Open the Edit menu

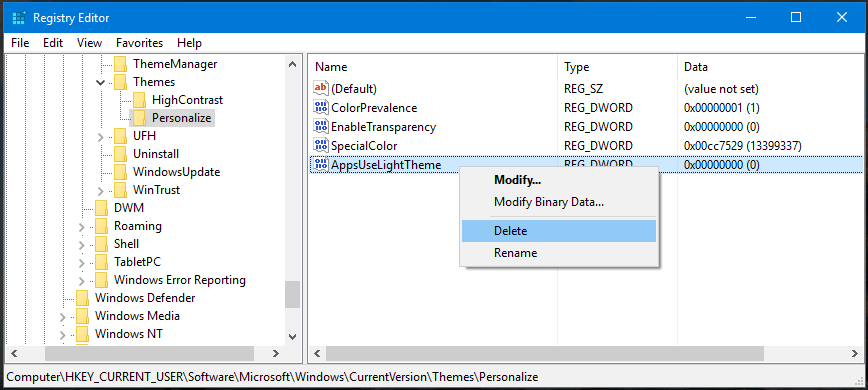tap(53, 43)
